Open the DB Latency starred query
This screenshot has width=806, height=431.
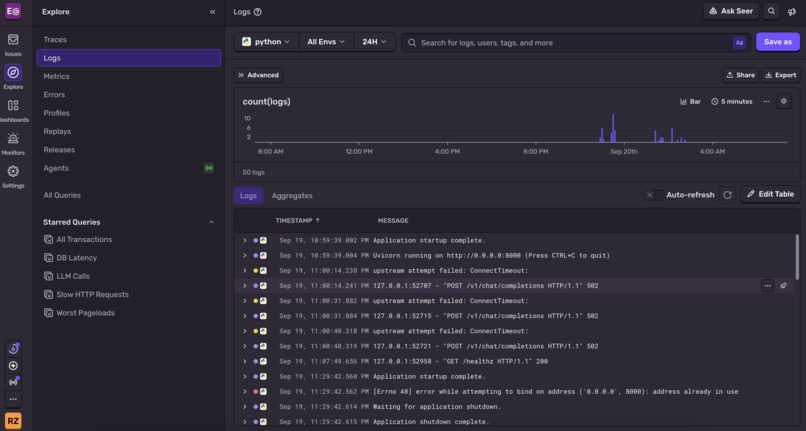click(x=129, y=258)
